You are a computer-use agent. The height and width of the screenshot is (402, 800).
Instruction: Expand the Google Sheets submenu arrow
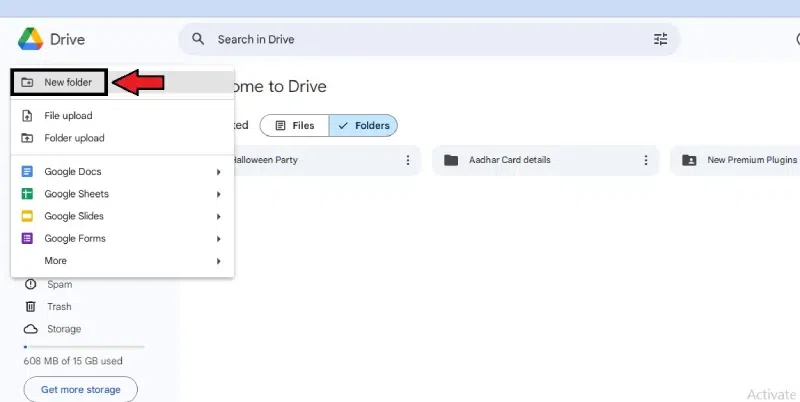[218, 194]
